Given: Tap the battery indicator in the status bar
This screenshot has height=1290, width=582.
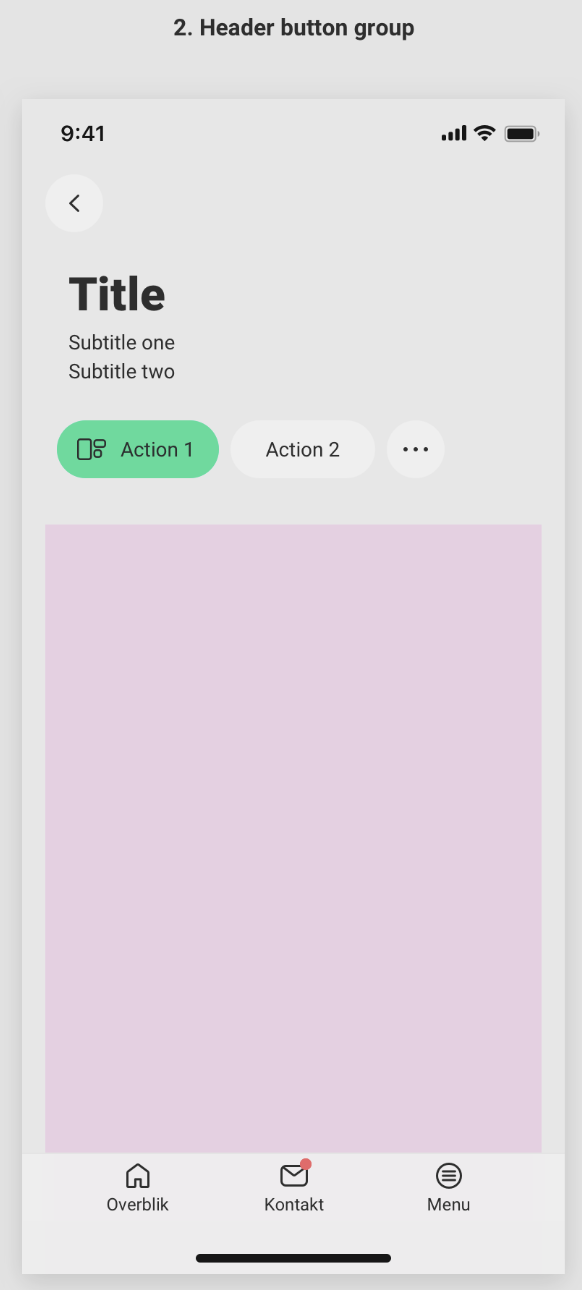Looking at the screenshot, I should point(520,132).
